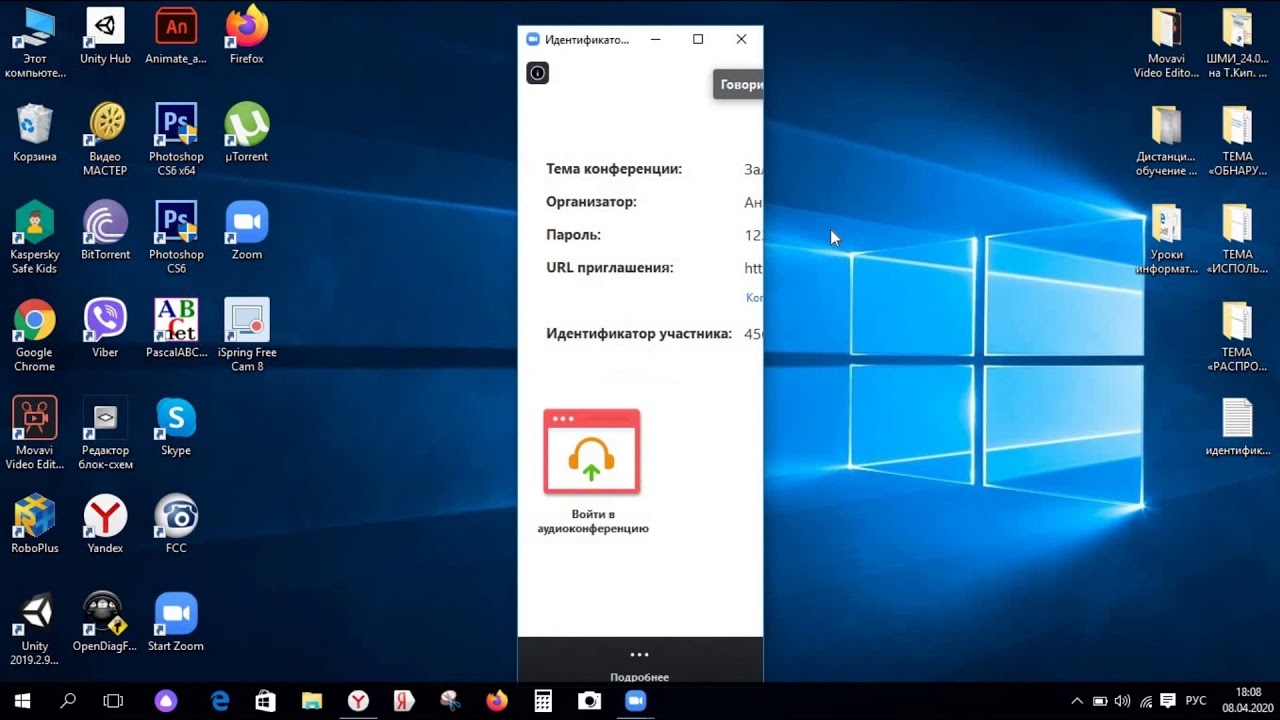
Task: Open the Windows Start menu
Action: [22, 701]
